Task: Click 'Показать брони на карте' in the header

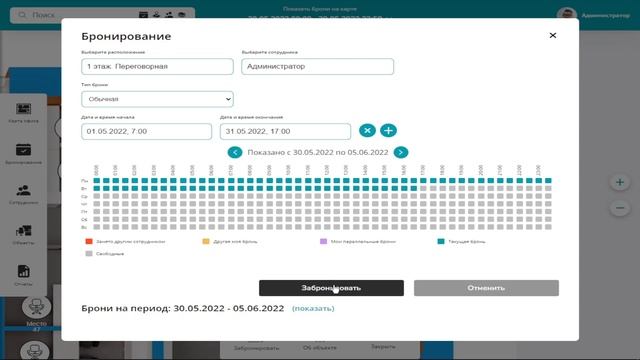Action: [x=320, y=9]
